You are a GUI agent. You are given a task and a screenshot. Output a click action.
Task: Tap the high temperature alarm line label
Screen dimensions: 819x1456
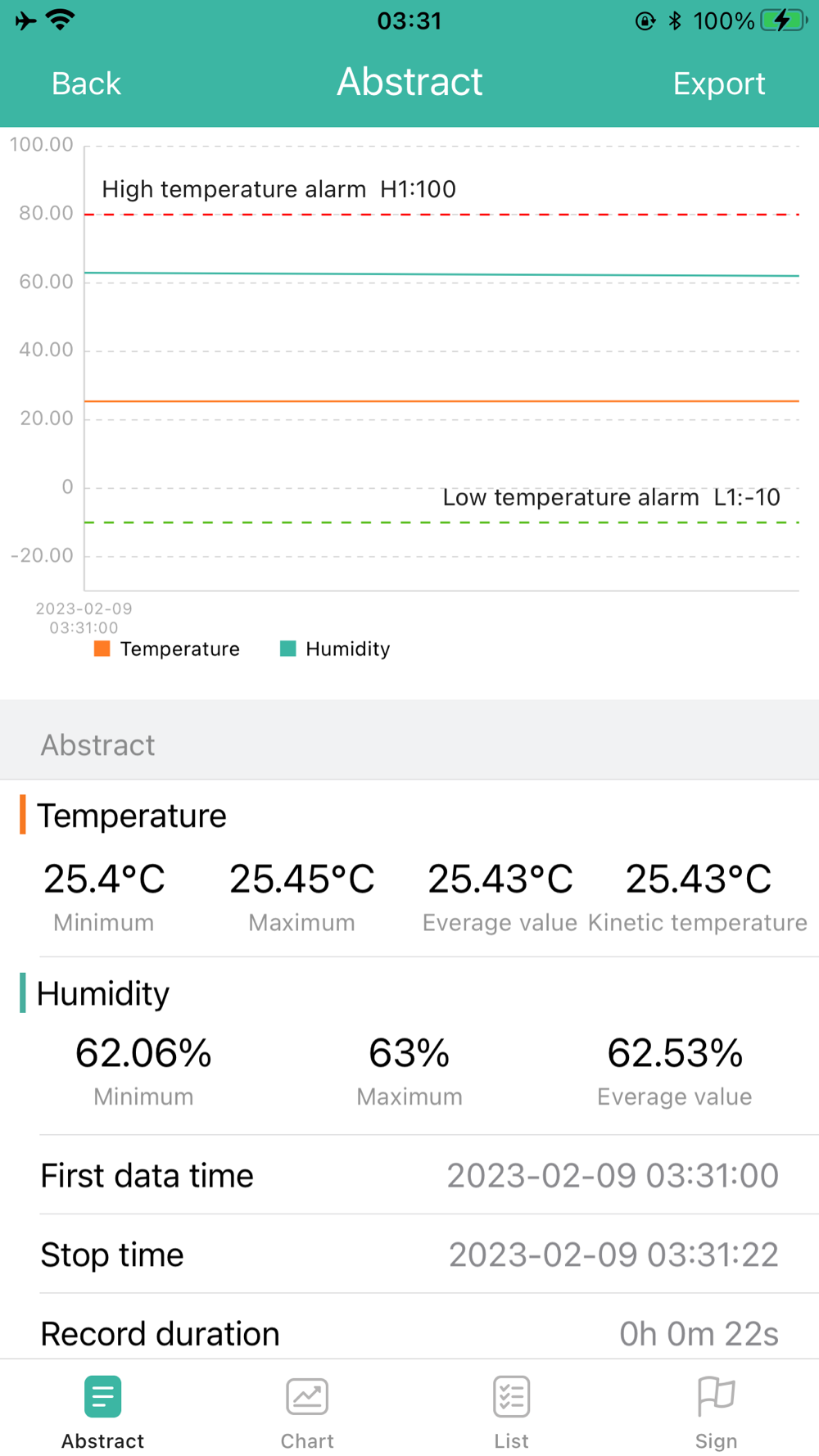click(278, 189)
